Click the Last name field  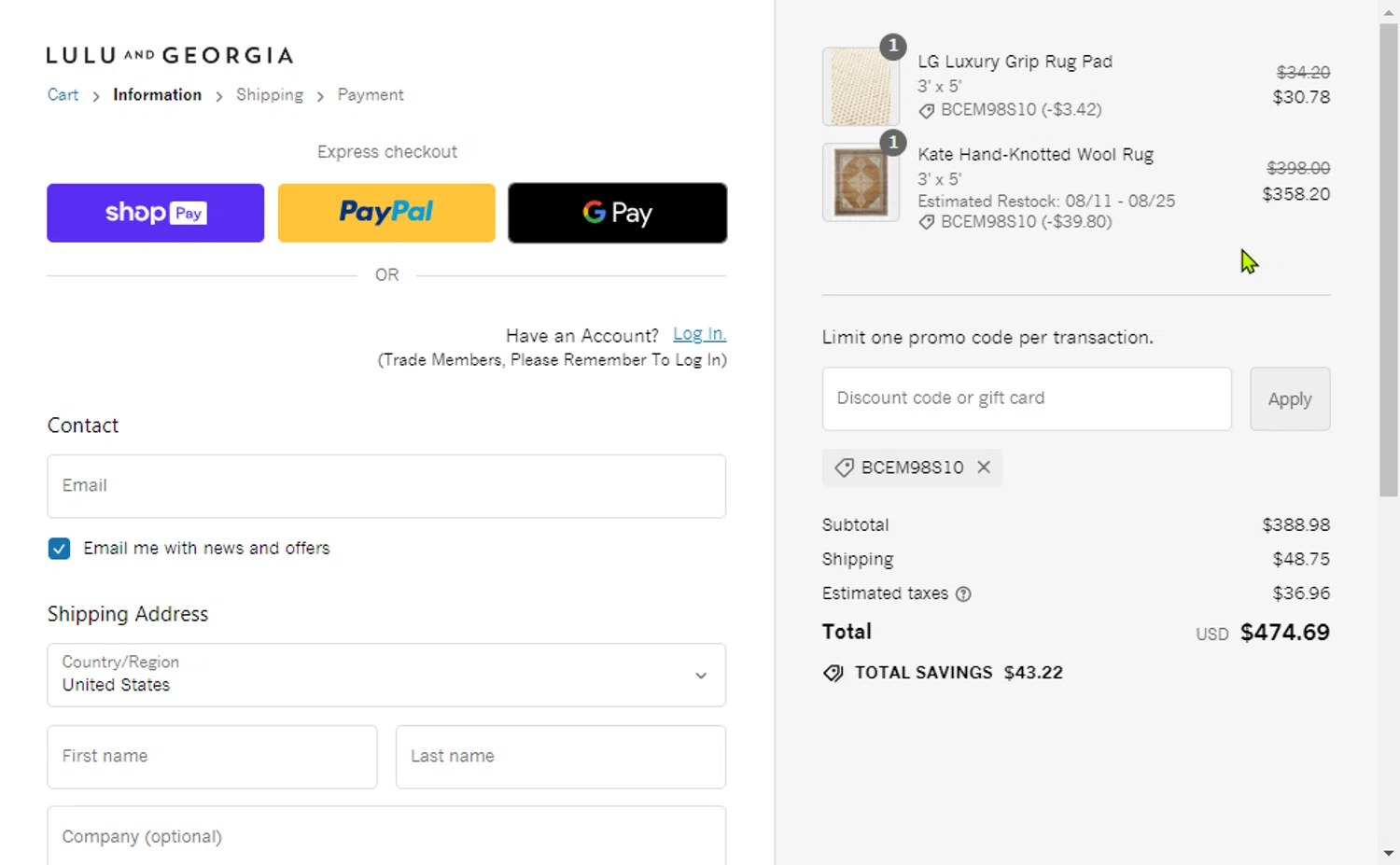[x=560, y=757]
